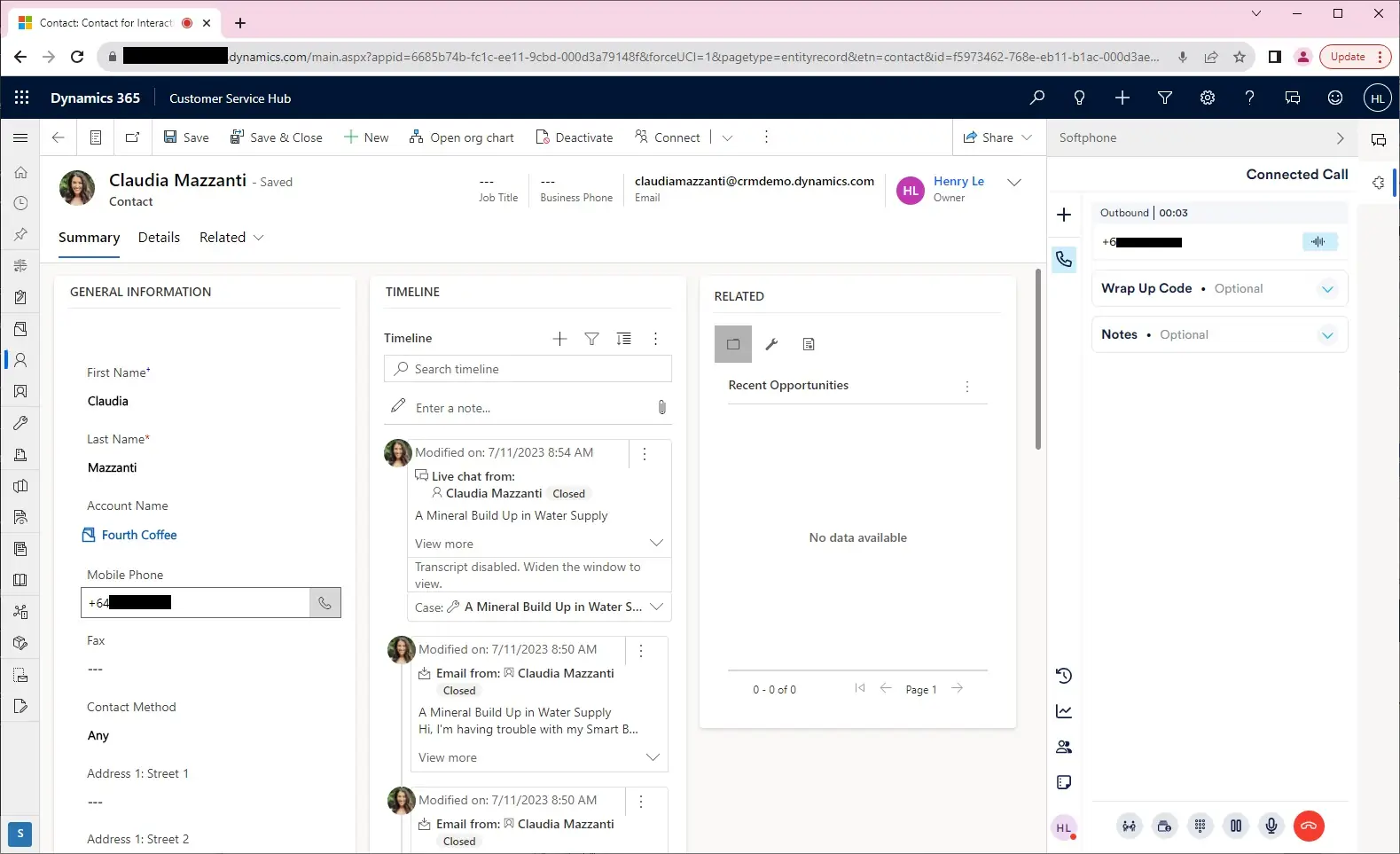The height and width of the screenshot is (854, 1400).
Task: Mute the microphone in softphone
Action: (1271, 826)
